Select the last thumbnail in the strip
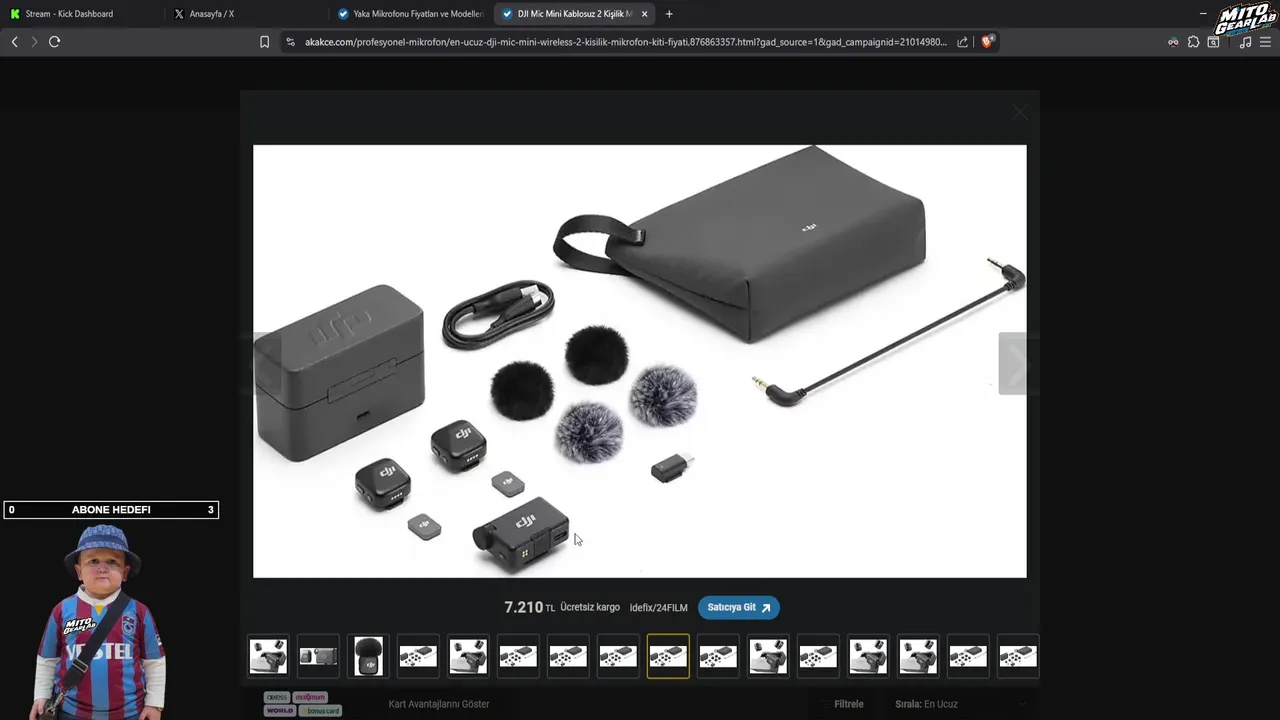The image size is (1280, 720). 1018,656
